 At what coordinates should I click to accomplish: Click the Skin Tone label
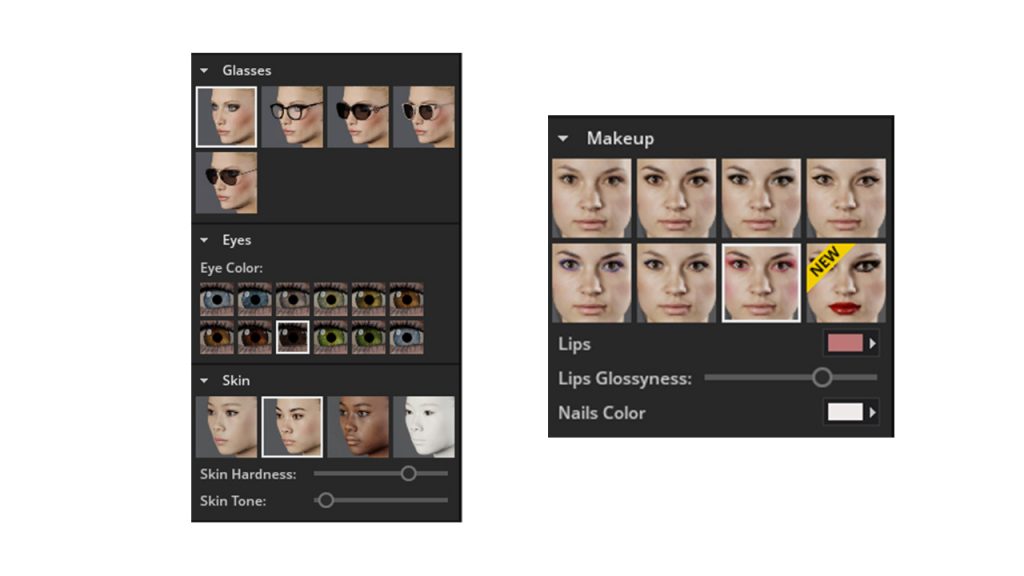point(233,501)
